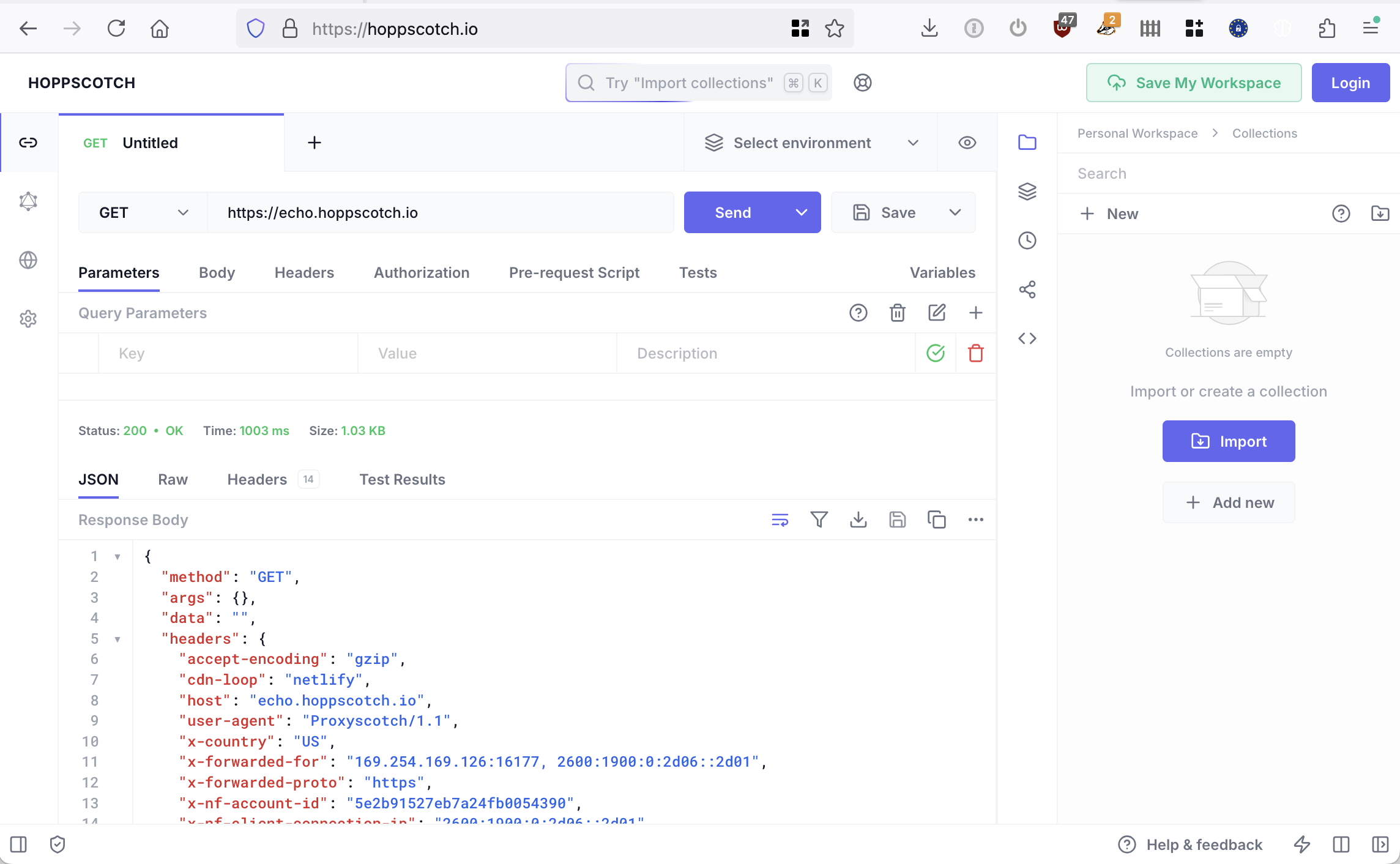
Task: Open the Share request panel icon
Action: pyautogui.click(x=1027, y=289)
